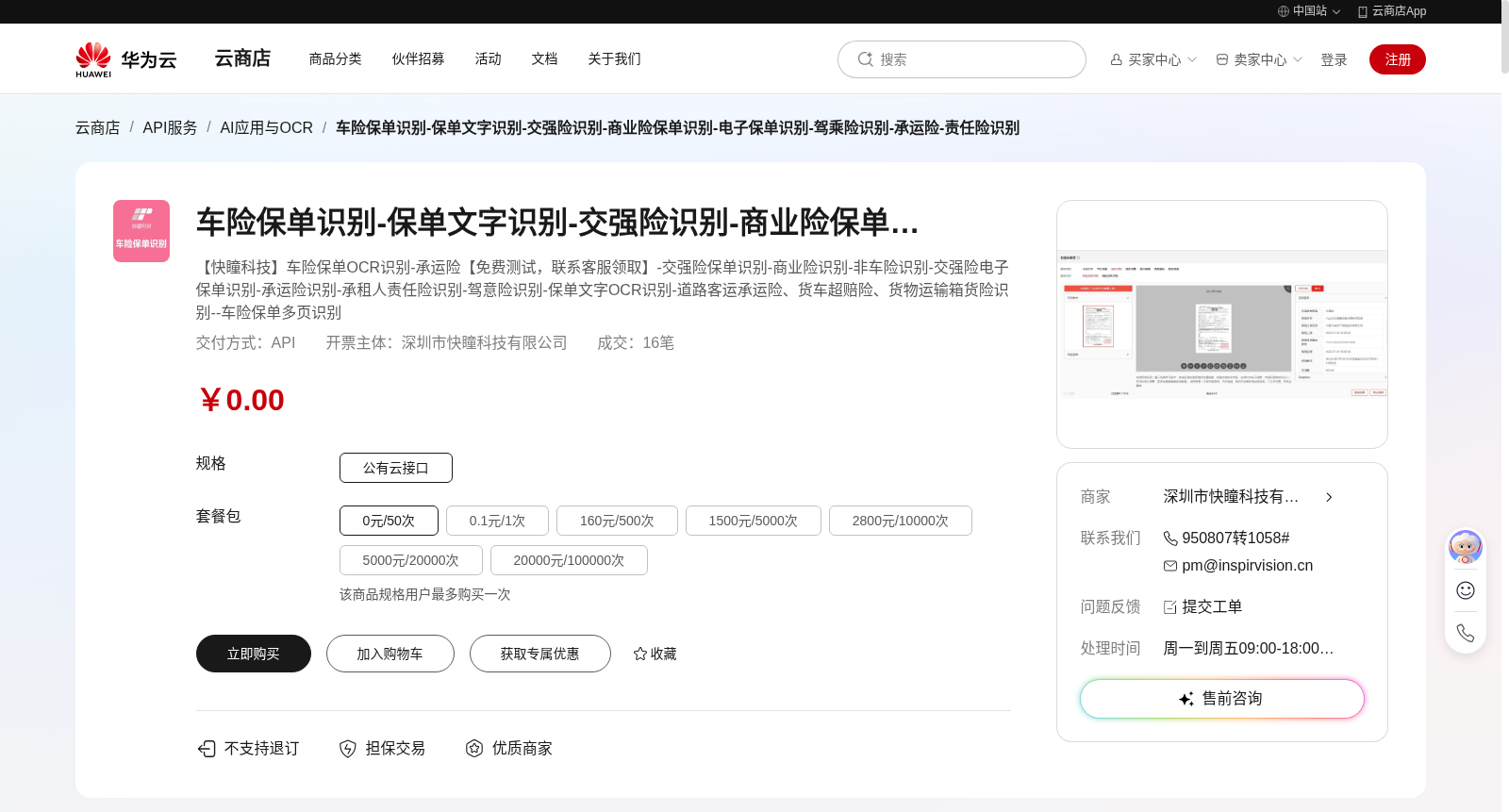Click the star icon to favorite 收藏
The image size is (1509, 812).
pos(640,654)
